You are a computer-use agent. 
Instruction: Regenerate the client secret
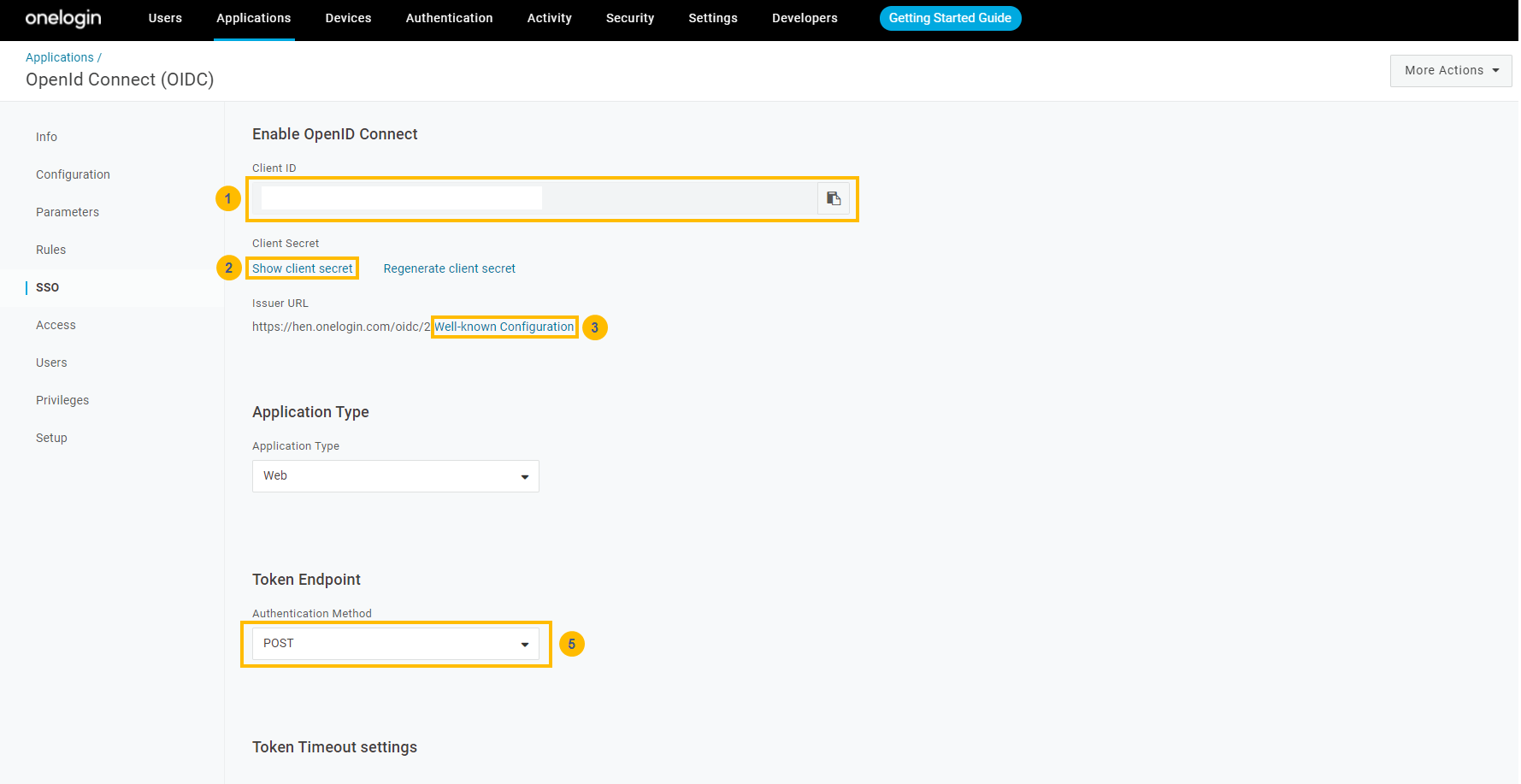(450, 268)
